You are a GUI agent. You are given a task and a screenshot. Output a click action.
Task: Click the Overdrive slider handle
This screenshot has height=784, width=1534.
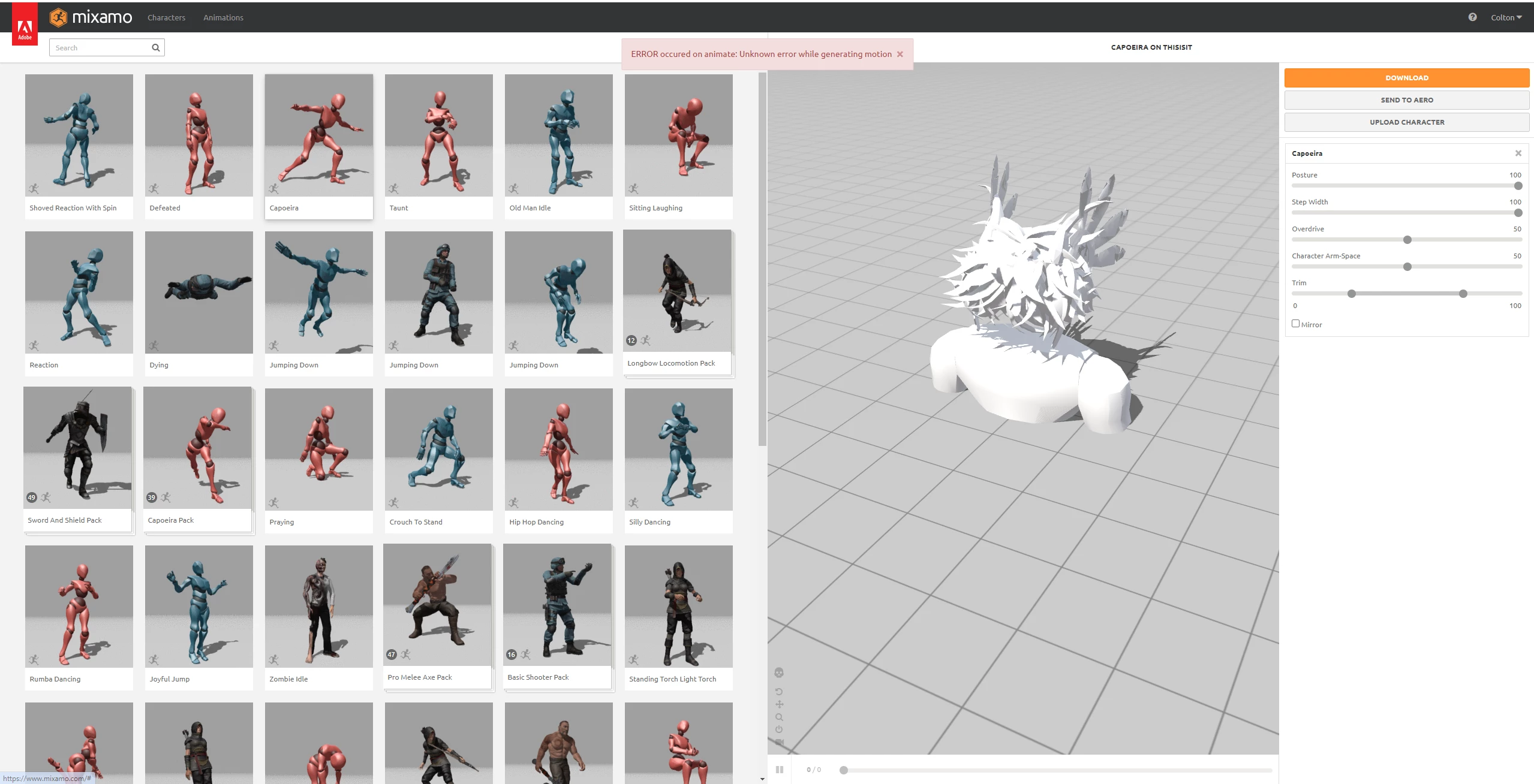tap(1407, 240)
